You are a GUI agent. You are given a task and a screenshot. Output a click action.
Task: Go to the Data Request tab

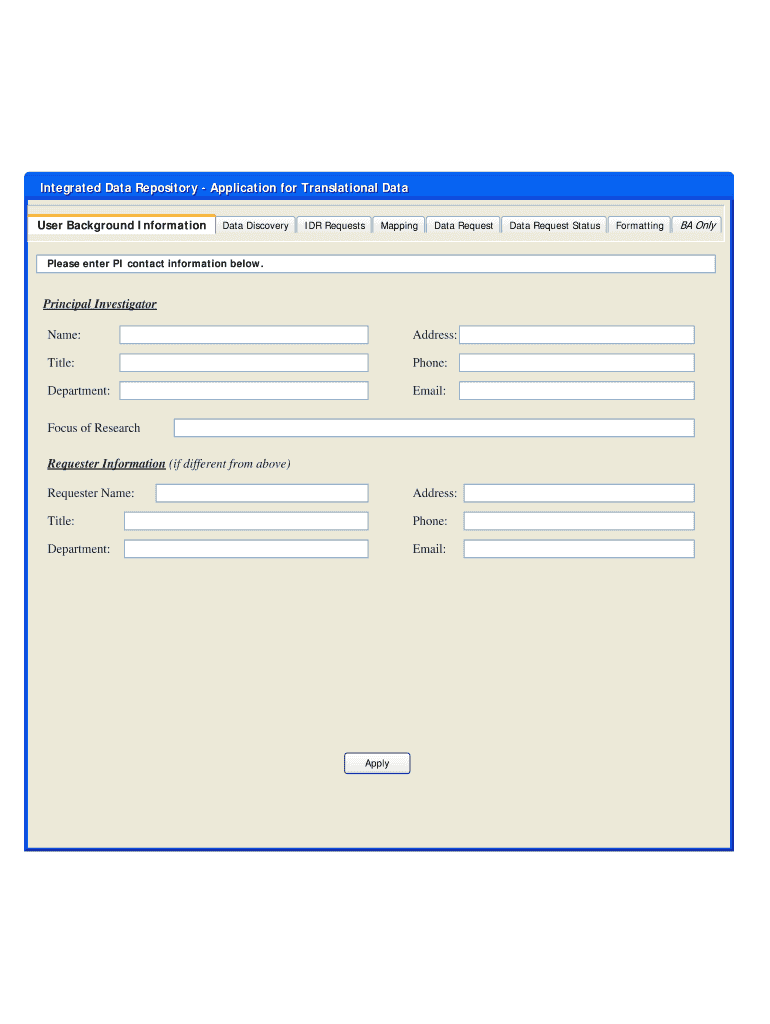click(463, 226)
